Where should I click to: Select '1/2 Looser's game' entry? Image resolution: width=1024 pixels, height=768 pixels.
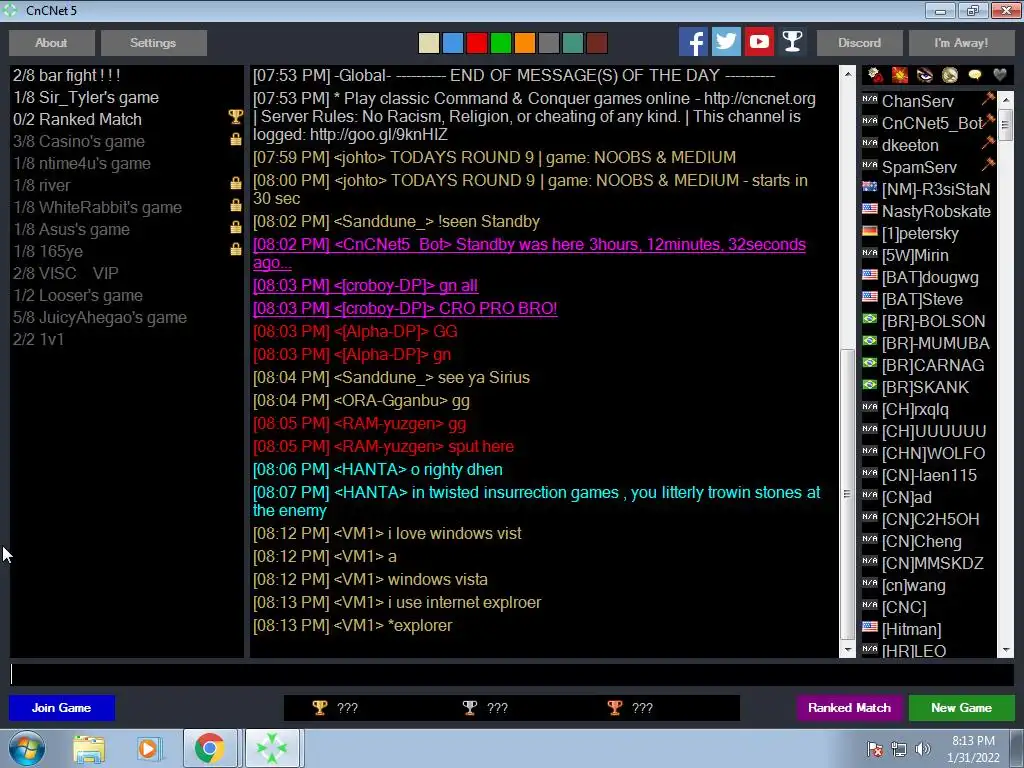[127, 296]
